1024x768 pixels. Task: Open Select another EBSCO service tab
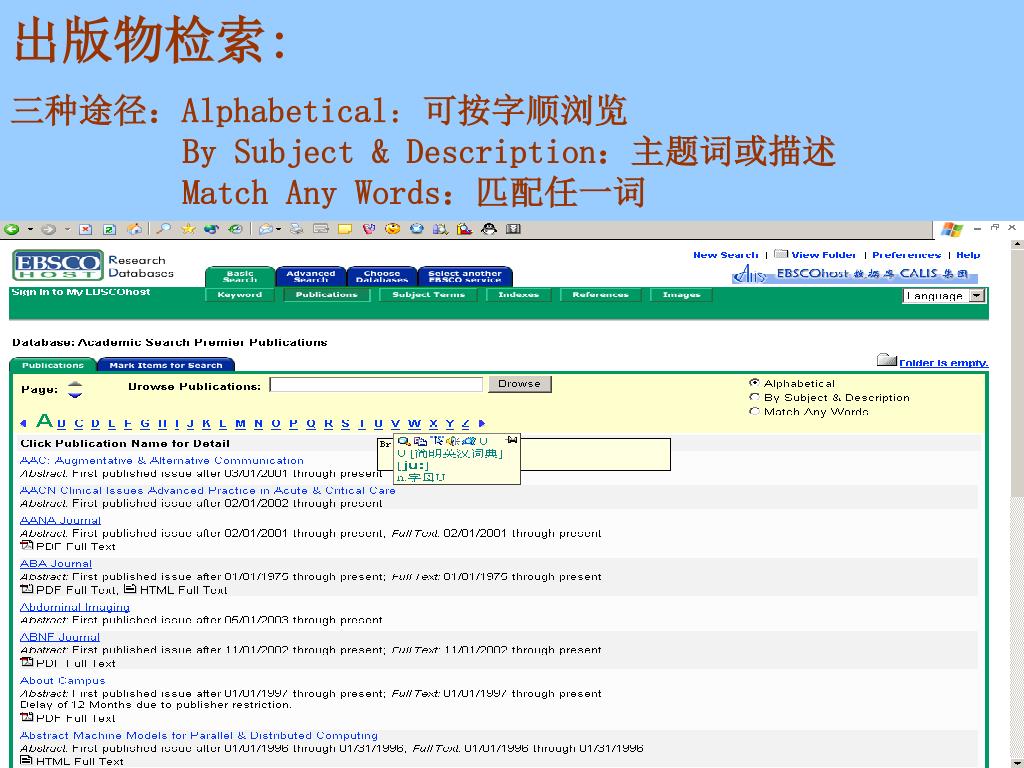click(465, 276)
